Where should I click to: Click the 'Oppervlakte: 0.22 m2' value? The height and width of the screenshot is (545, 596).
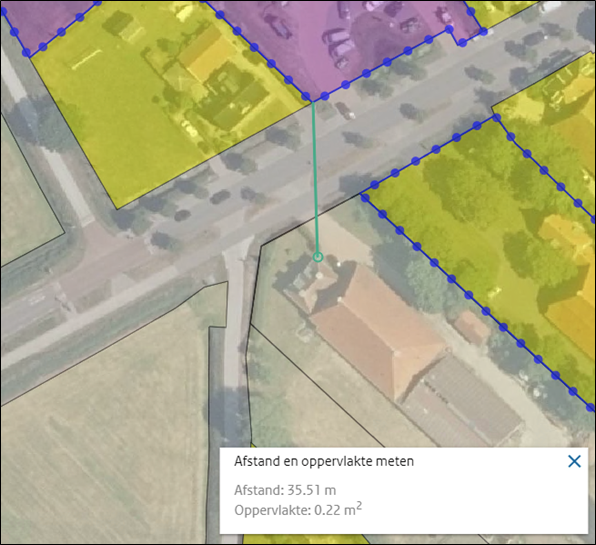point(298,509)
